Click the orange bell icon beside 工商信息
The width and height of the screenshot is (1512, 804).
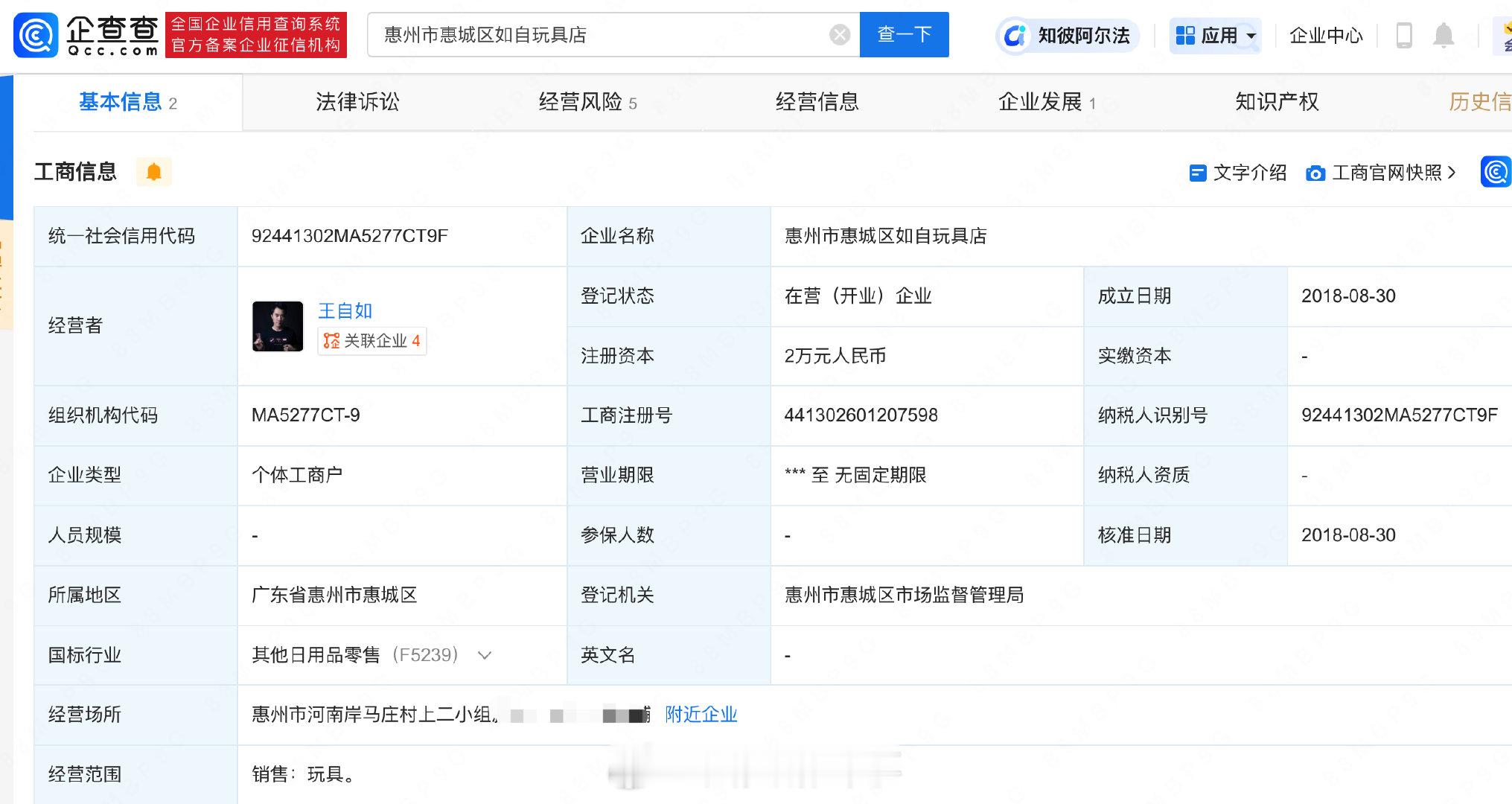(x=154, y=172)
